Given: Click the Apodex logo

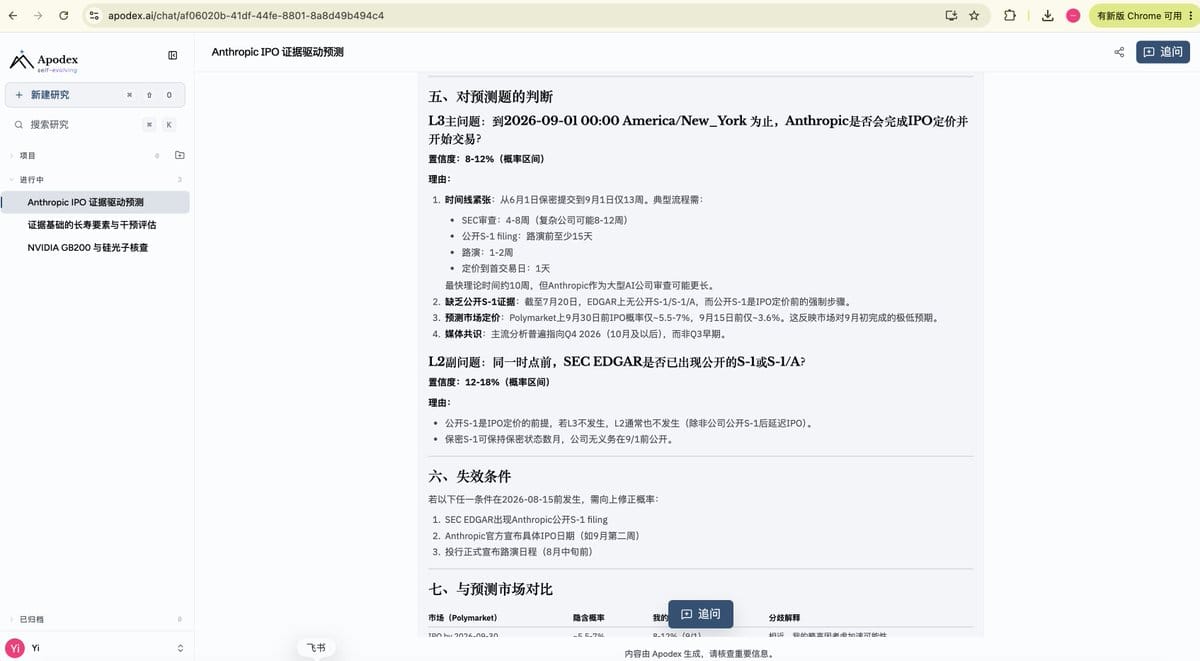Looking at the screenshot, I should (x=44, y=61).
